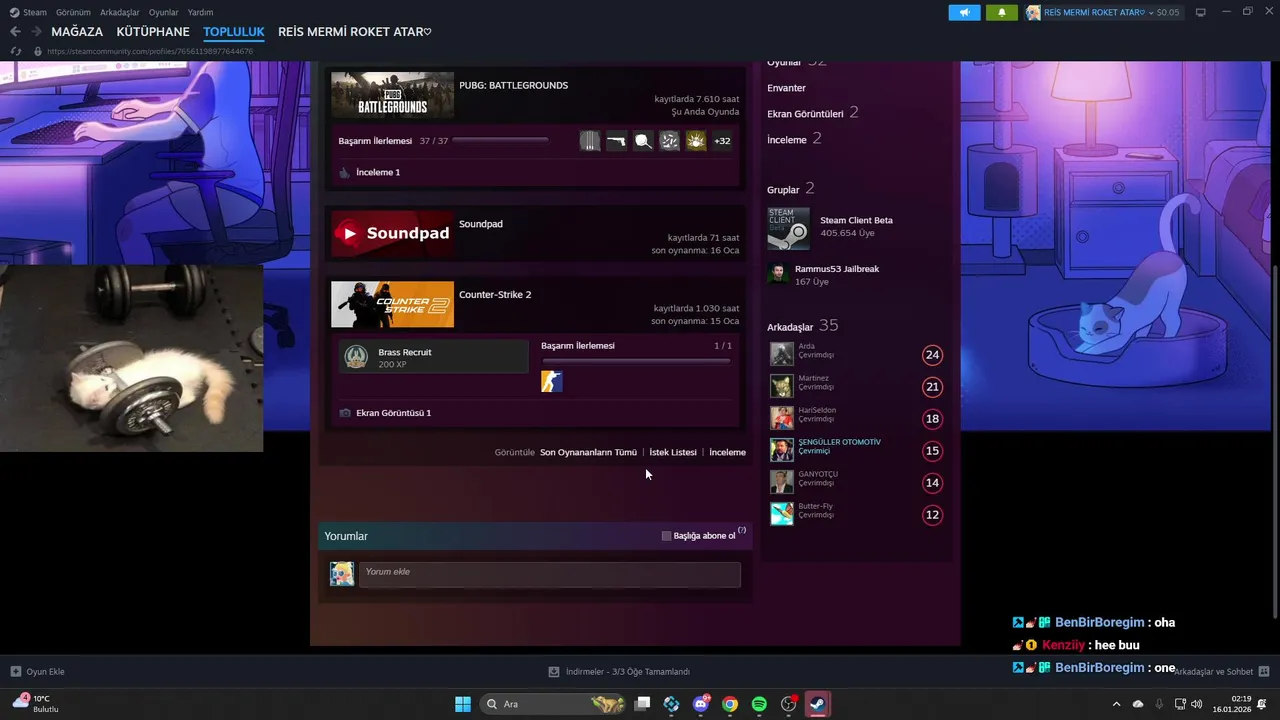This screenshot has width=1280, height=720.
Task: Switch to the KÜTÜPHANE tab
Action: pos(153,32)
